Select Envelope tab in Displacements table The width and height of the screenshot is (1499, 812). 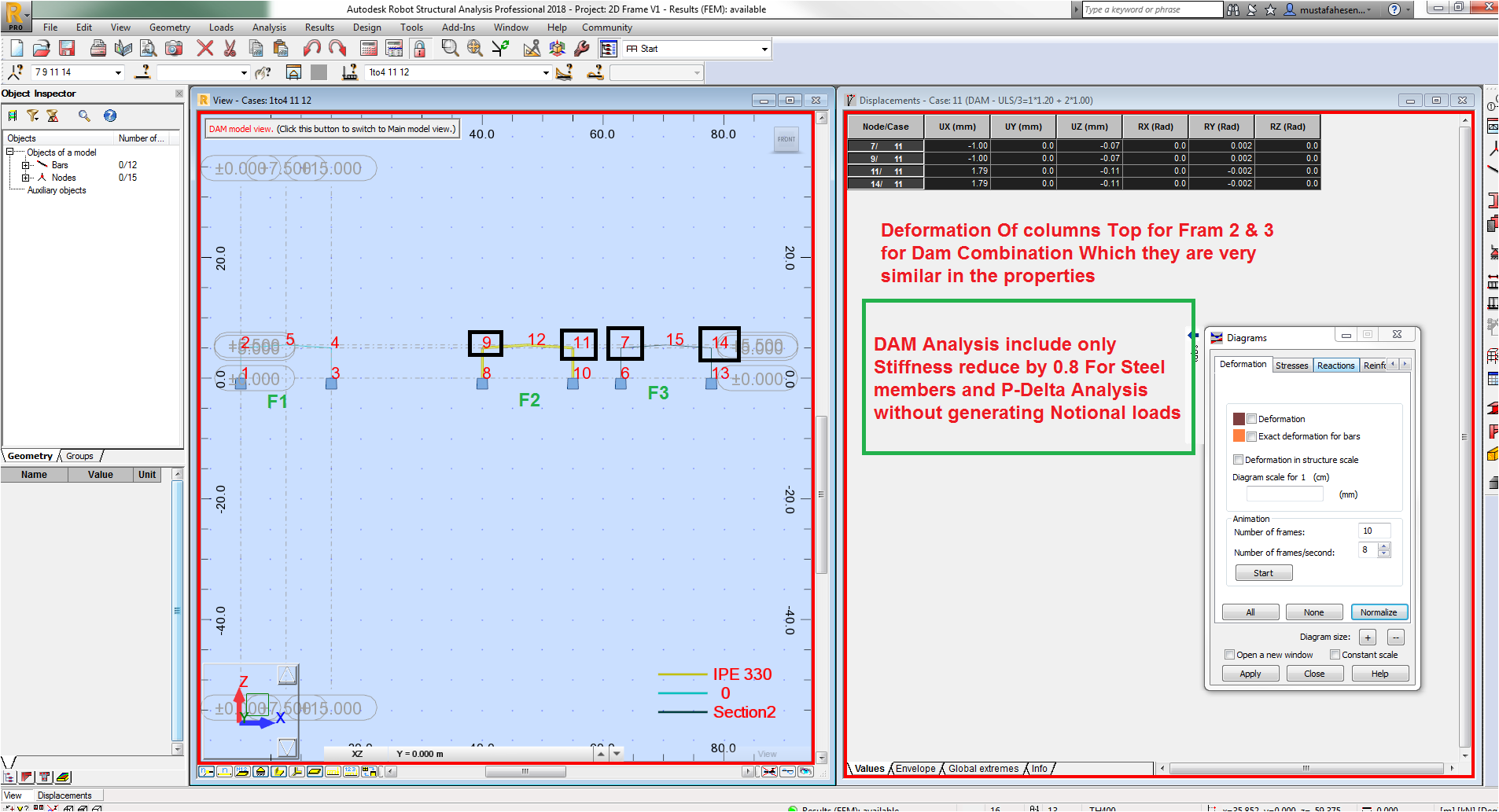tap(915, 769)
